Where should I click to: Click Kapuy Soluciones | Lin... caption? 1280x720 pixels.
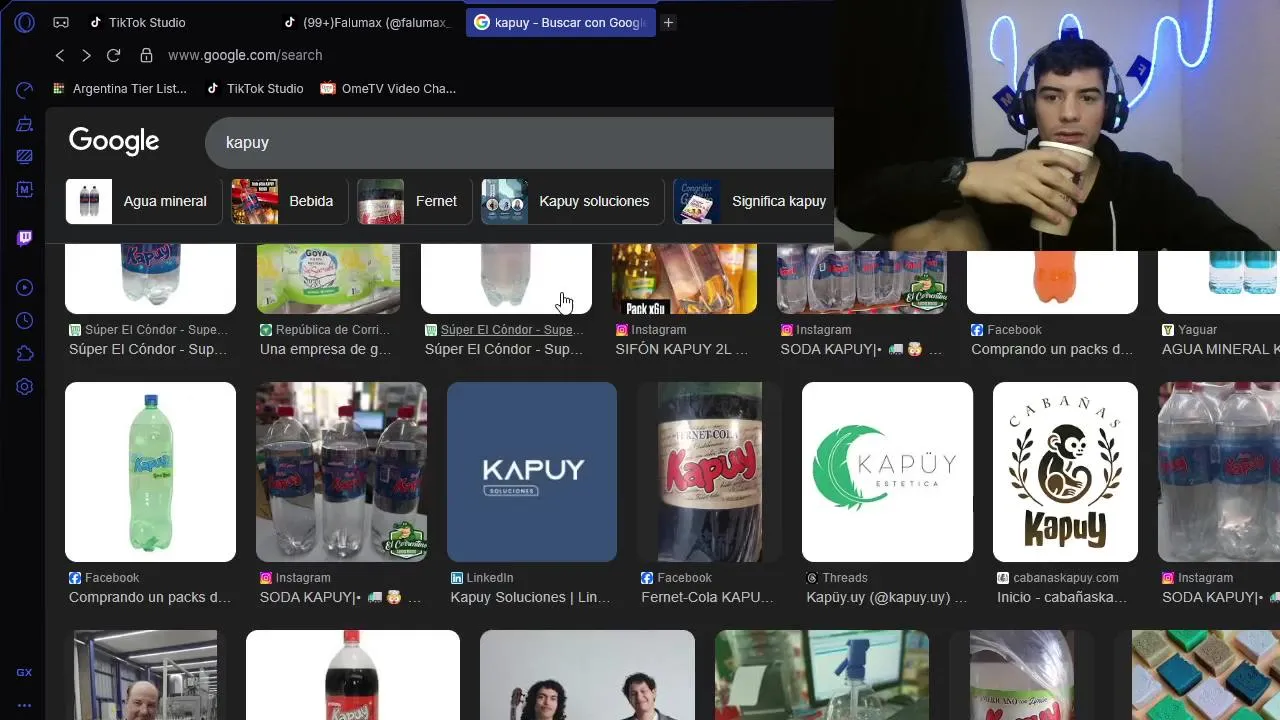530,597
